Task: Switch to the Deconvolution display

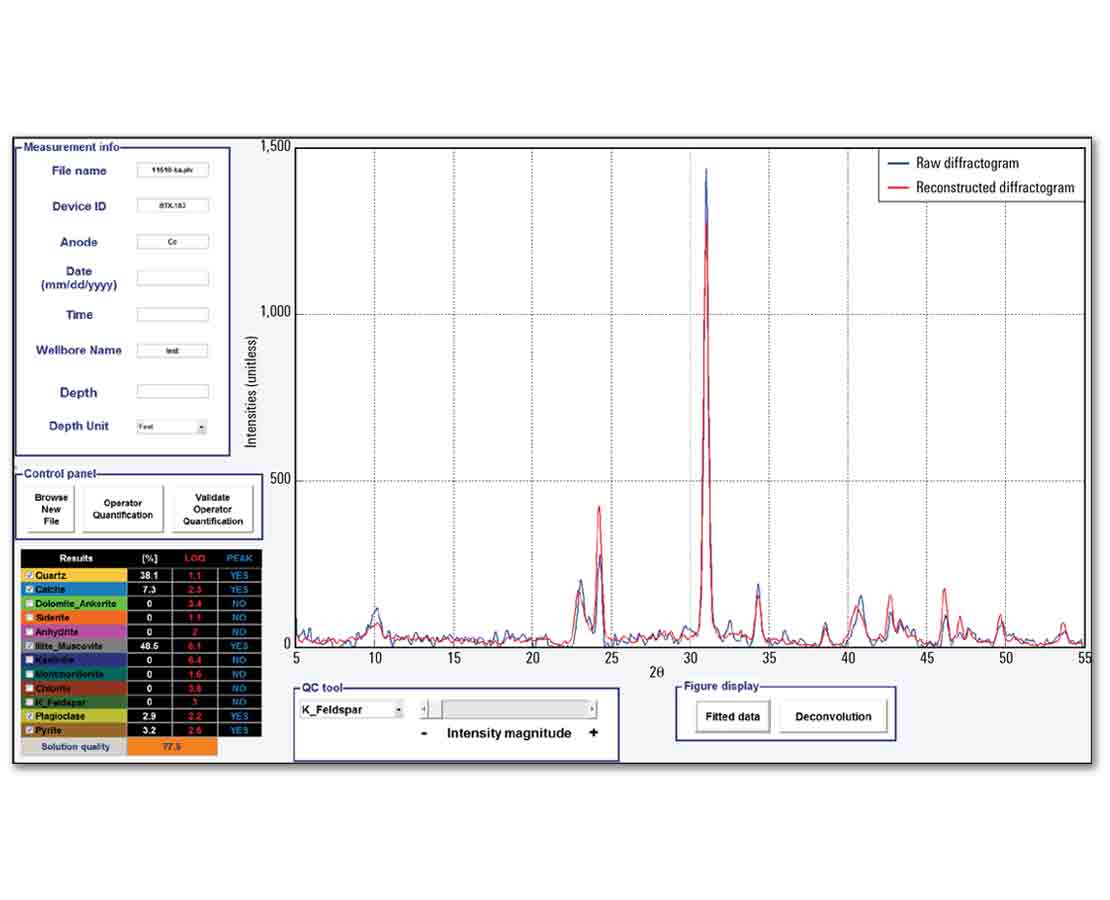Action: 833,716
